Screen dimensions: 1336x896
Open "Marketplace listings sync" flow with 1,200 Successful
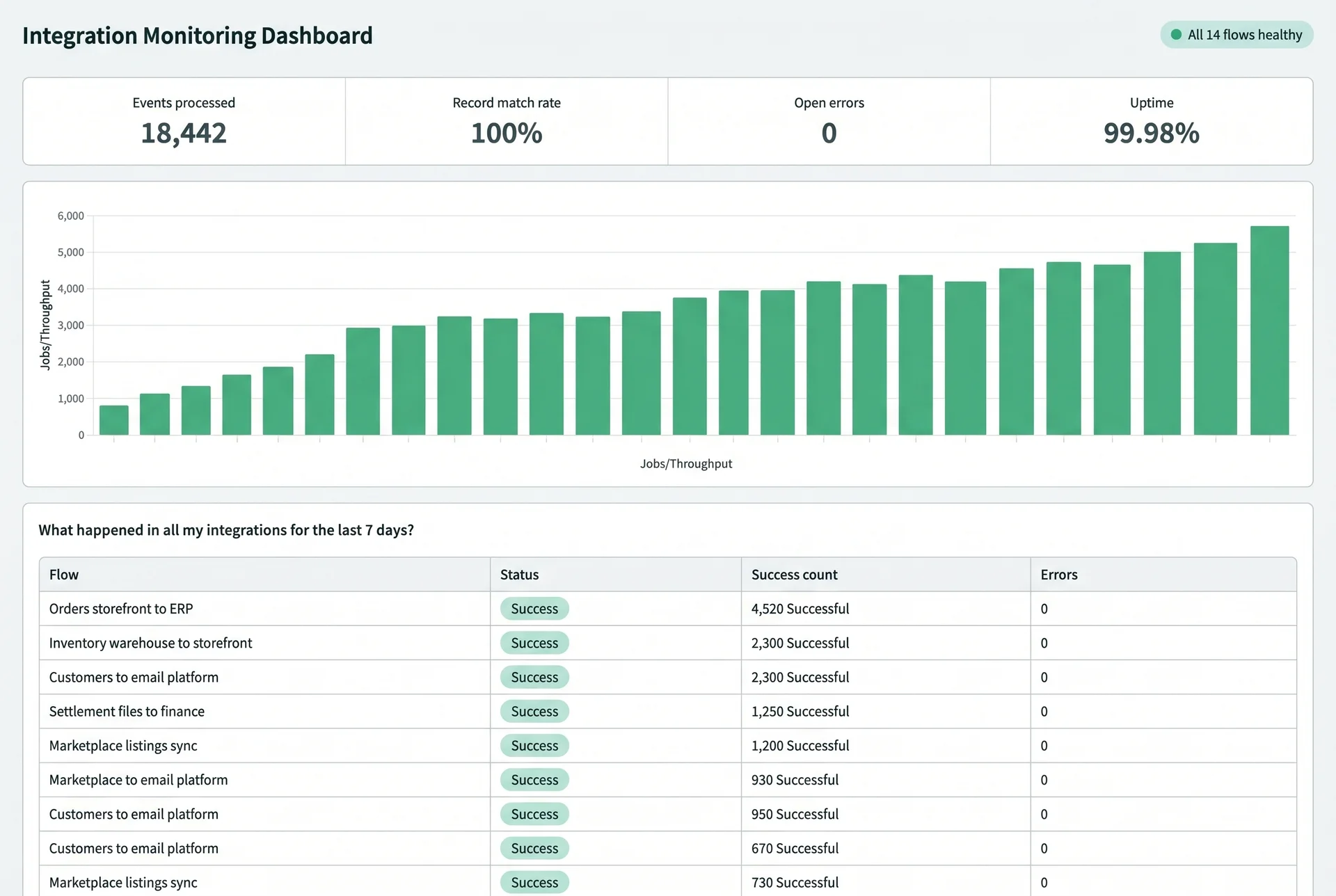(123, 746)
